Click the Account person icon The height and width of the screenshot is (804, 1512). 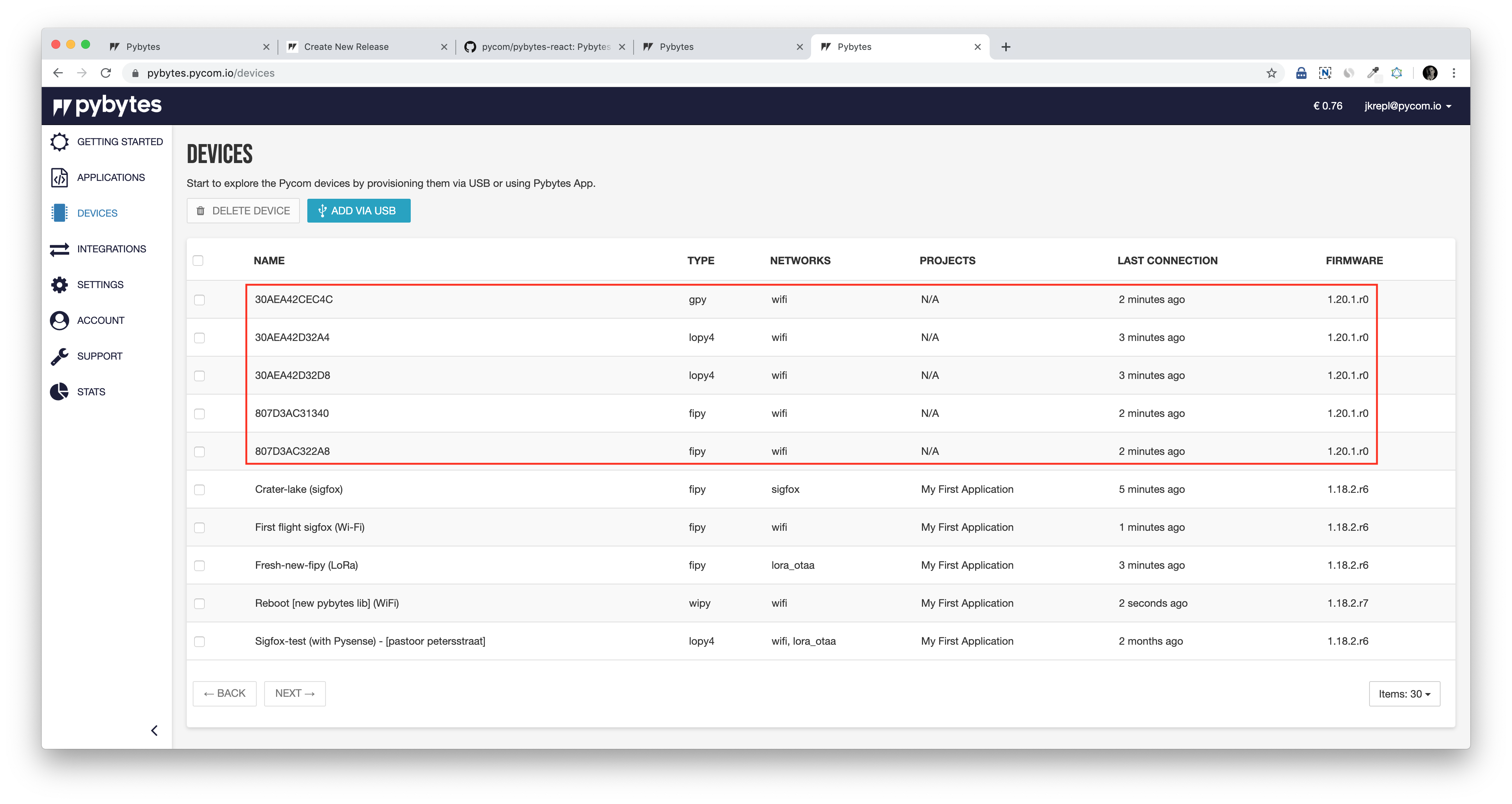coord(59,320)
